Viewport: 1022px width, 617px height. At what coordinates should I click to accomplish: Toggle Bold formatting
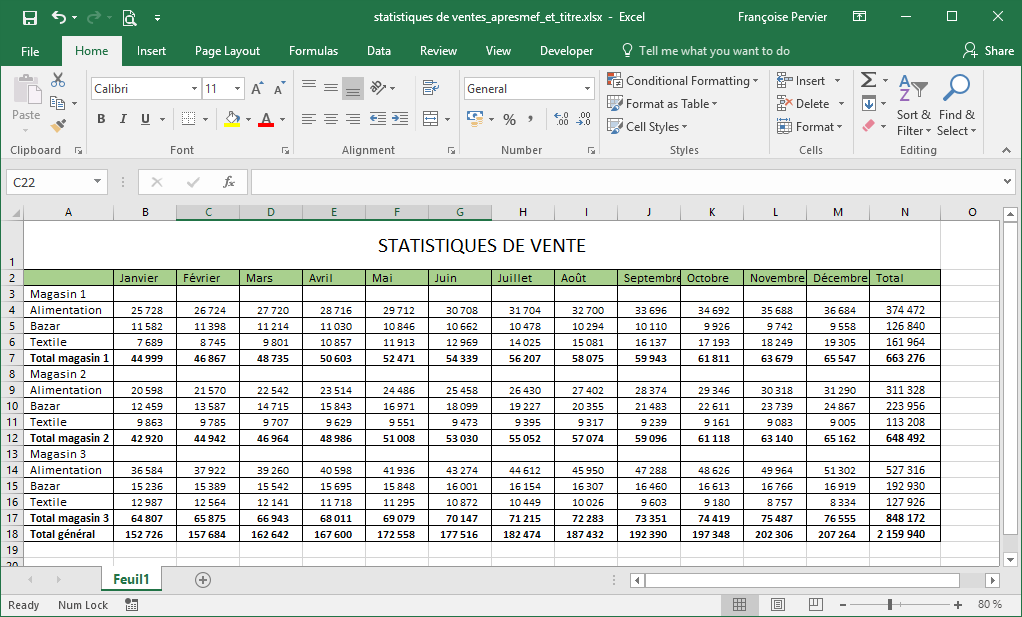click(101, 119)
